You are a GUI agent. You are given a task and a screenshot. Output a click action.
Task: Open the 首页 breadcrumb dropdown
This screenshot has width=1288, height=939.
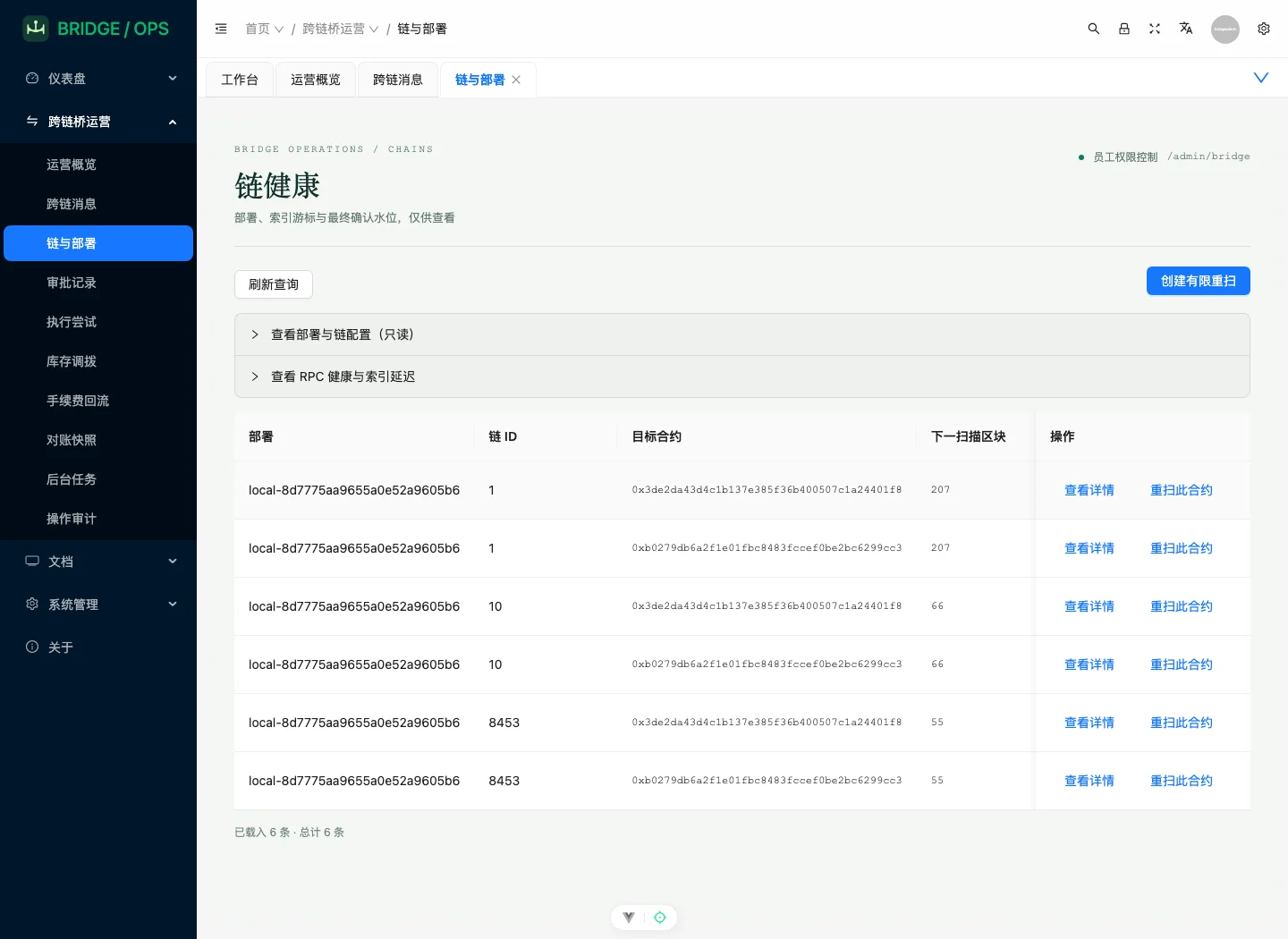(265, 29)
